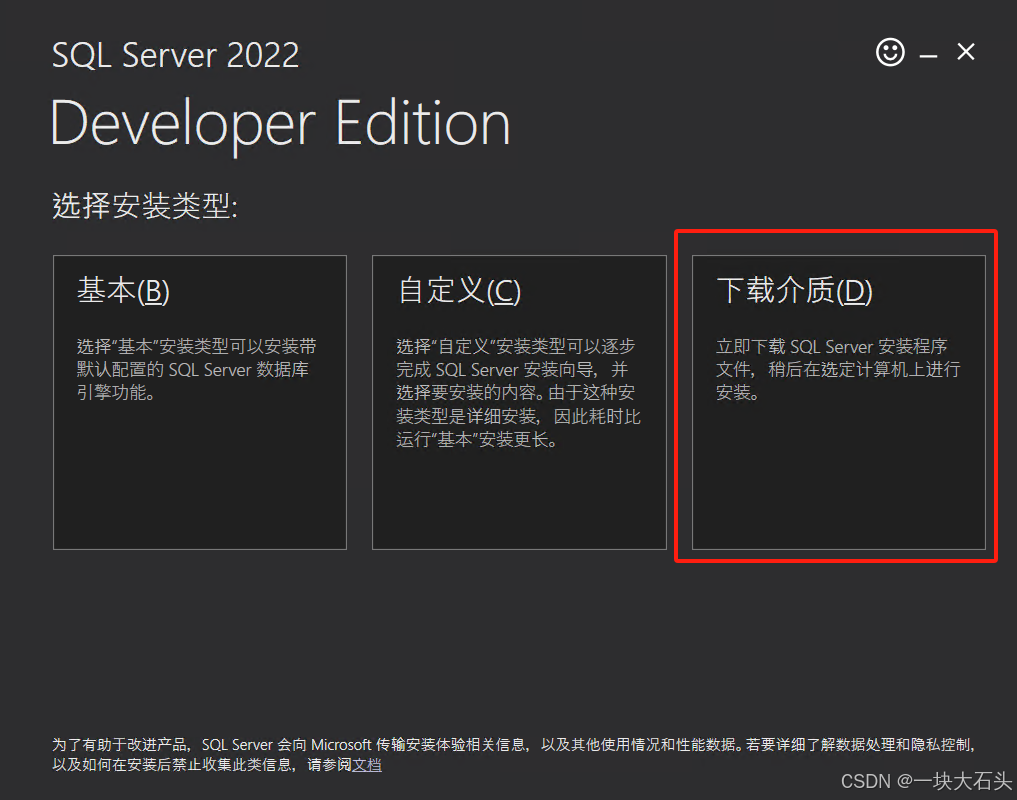Viewport: 1017px width, 800px height.
Task: Choose the 基本(B) installation type
Action: coord(200,402)
